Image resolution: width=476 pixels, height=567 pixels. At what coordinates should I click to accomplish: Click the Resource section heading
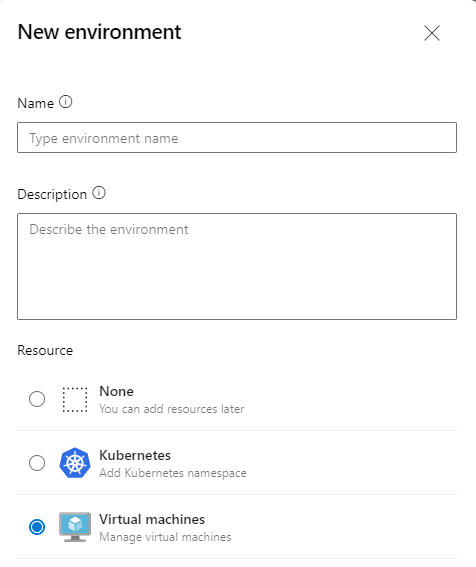pyautogui.click(x=45, y=350)
